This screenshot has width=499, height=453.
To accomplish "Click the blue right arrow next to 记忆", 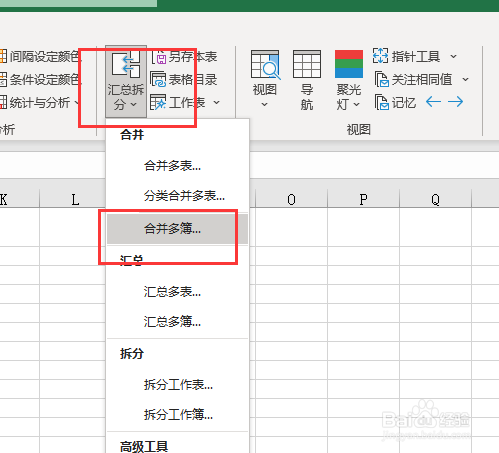I will (x=455, y=102).
